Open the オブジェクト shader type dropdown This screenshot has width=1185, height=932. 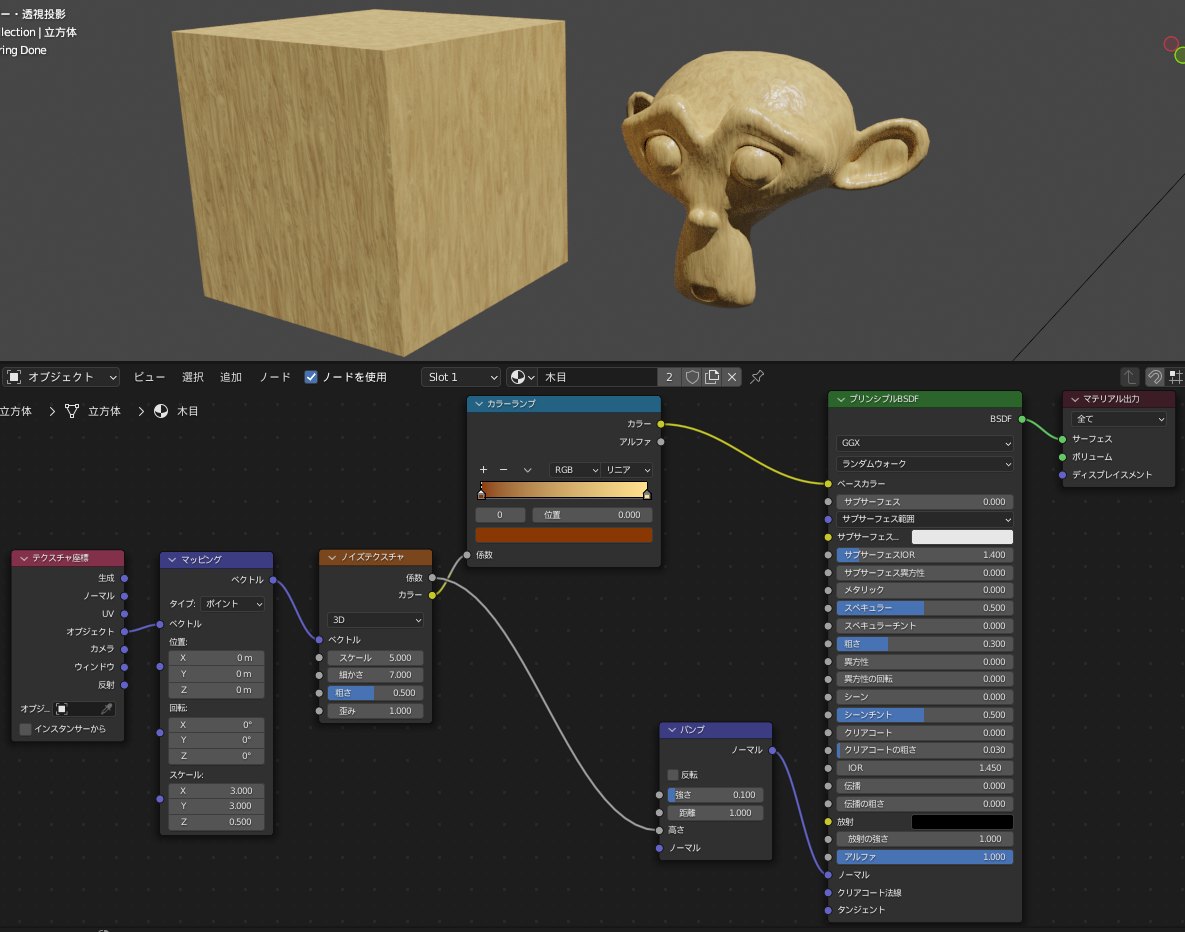(x=62, y=376)
